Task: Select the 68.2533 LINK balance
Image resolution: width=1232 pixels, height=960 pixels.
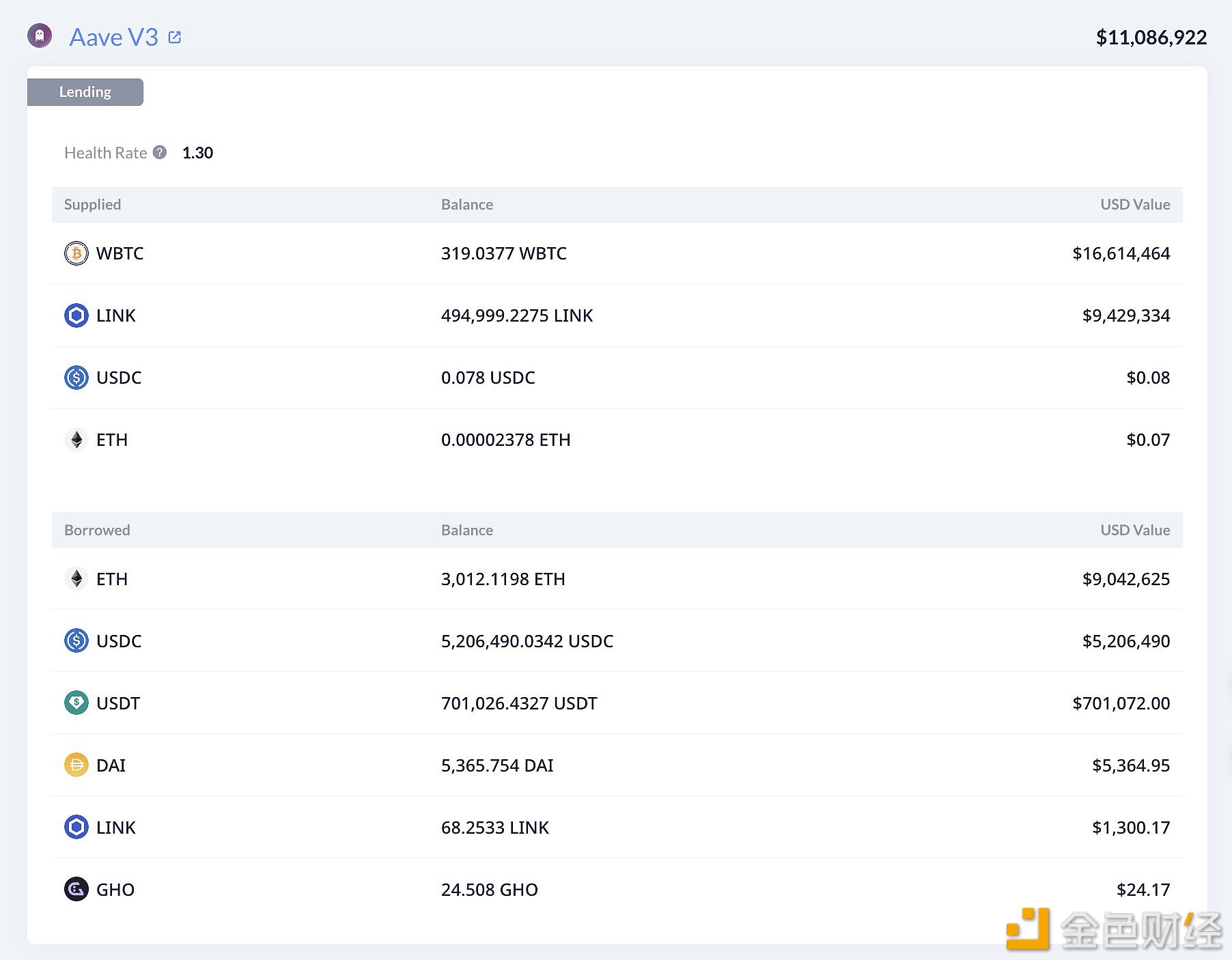Action: pos(495,828)
